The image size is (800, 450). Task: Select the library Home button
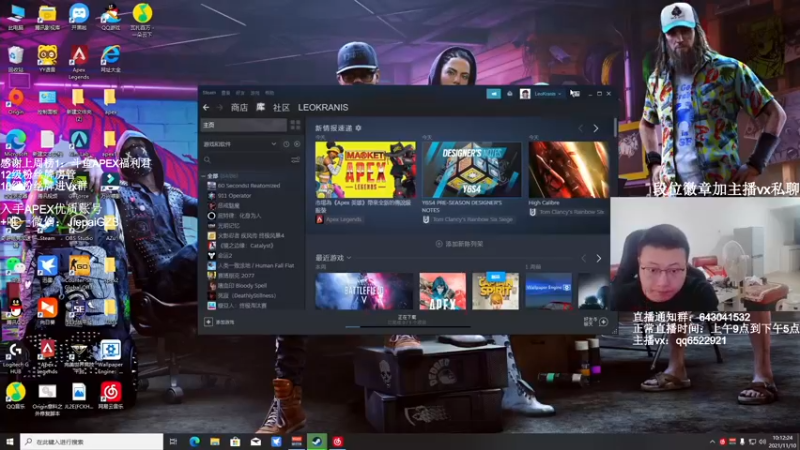(x=243, y=125)
